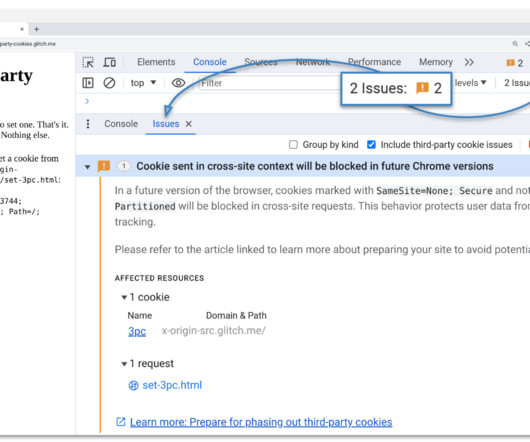
Task: Expand the console prompt chevron
Action: pyautogui.click(x=87, y=101)
